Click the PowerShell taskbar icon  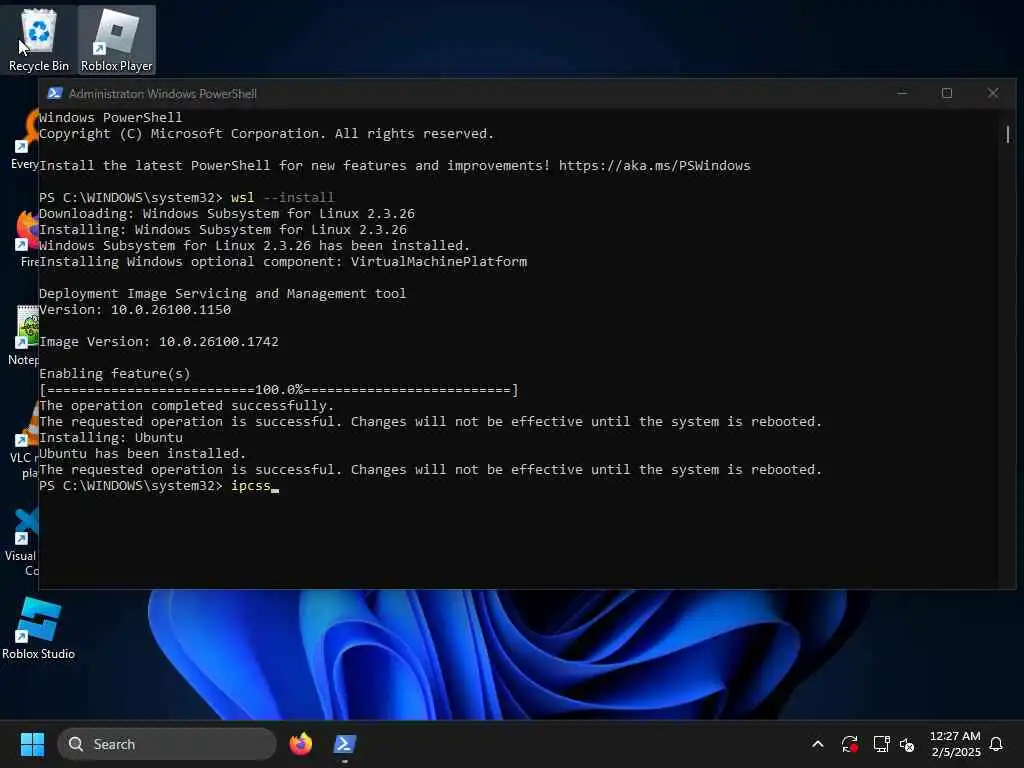coord(344,744)
